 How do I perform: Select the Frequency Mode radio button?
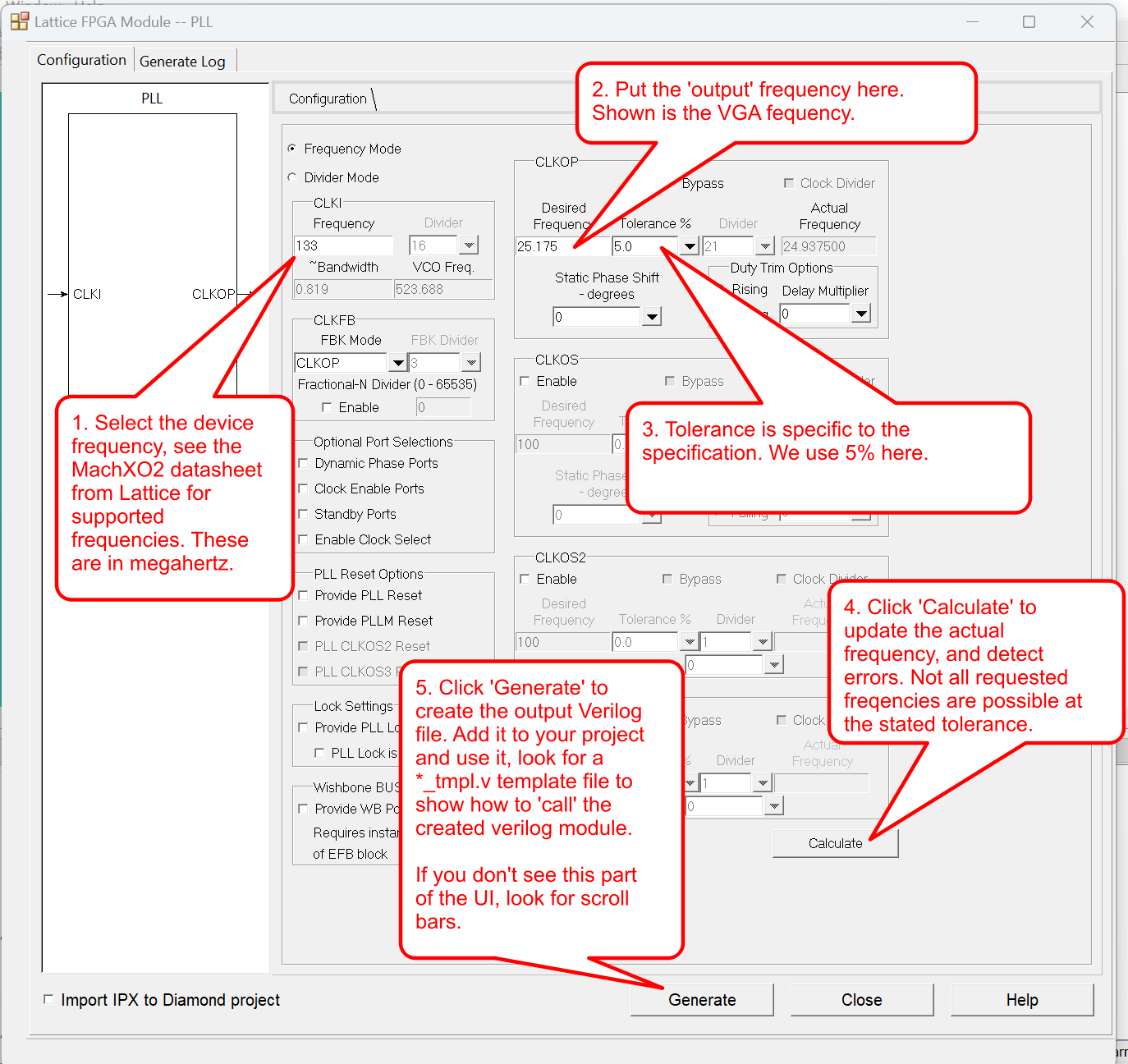click(x=292, y=149)
